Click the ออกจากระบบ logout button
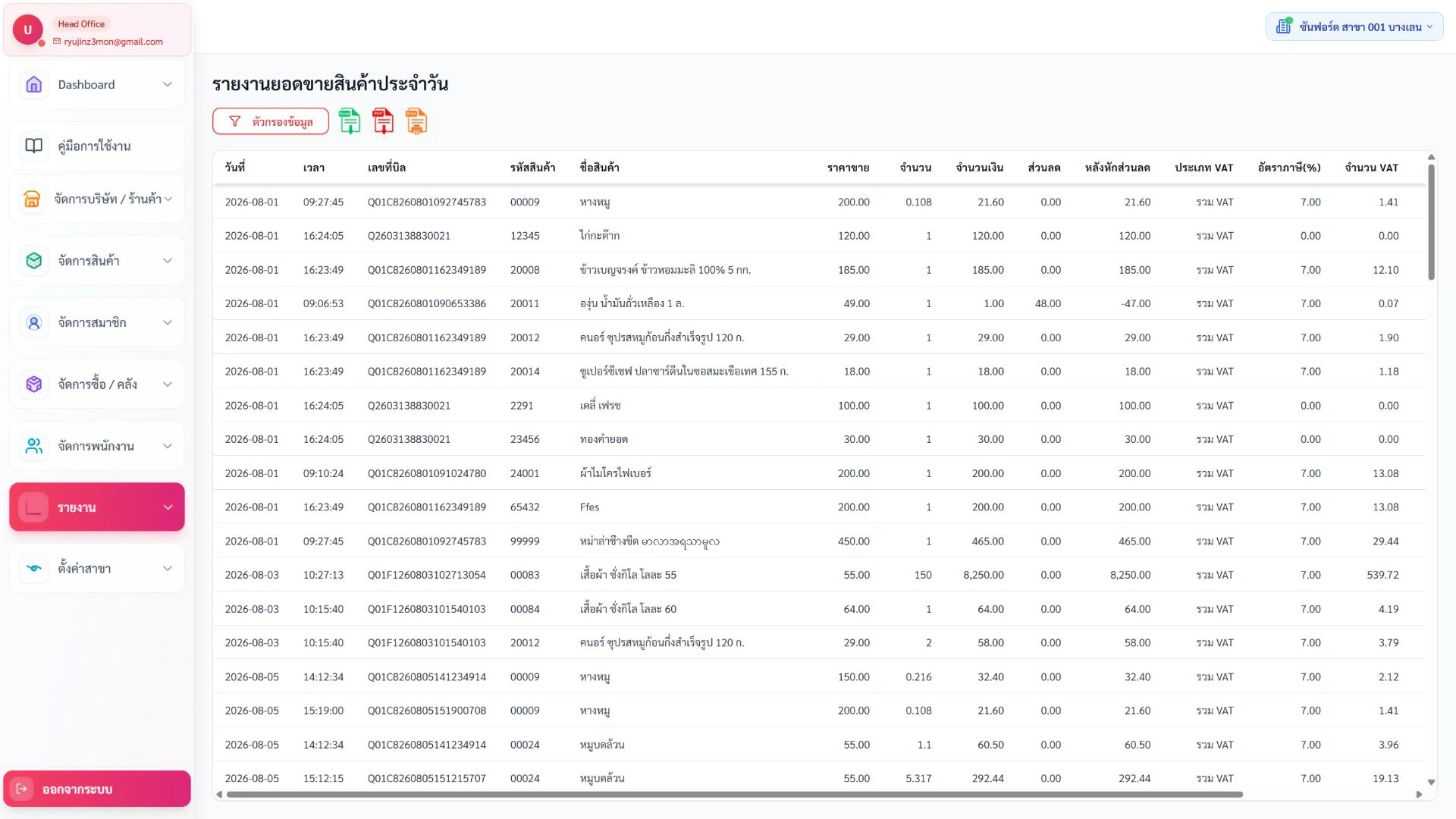The image size is (1456, 819). tap(97, 789)
